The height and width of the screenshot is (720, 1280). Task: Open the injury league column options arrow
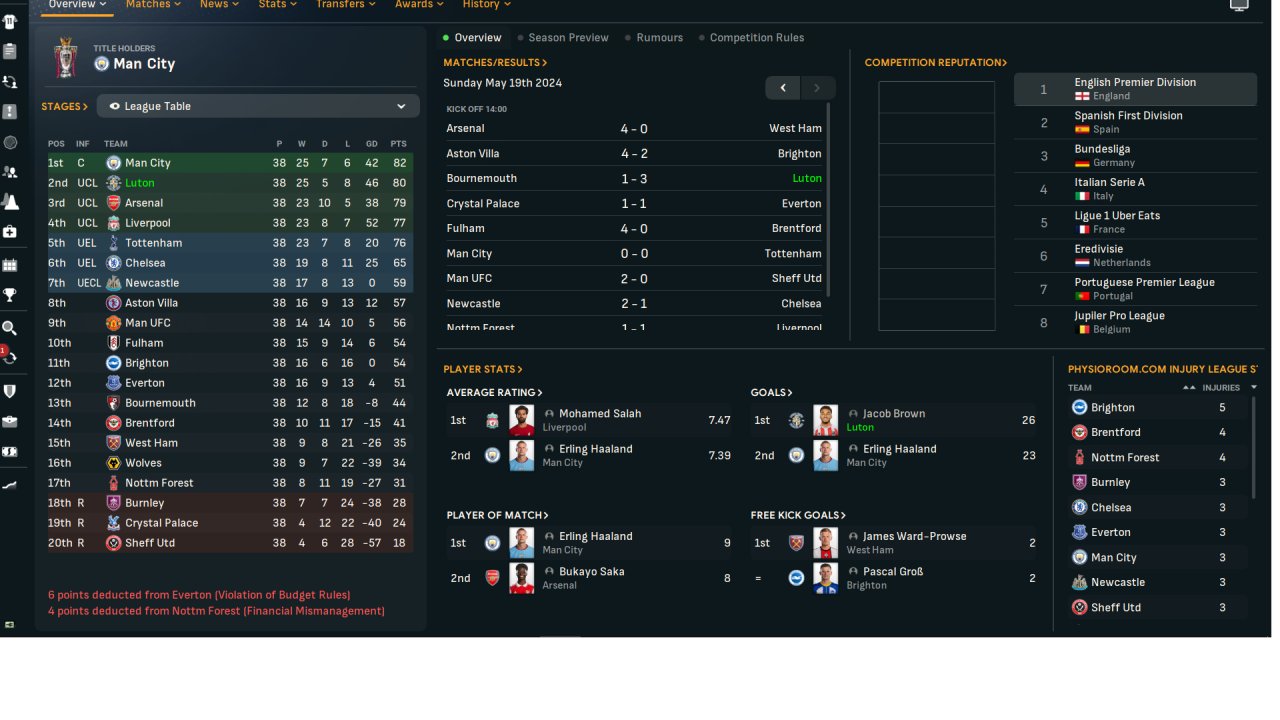(1254, 387)
